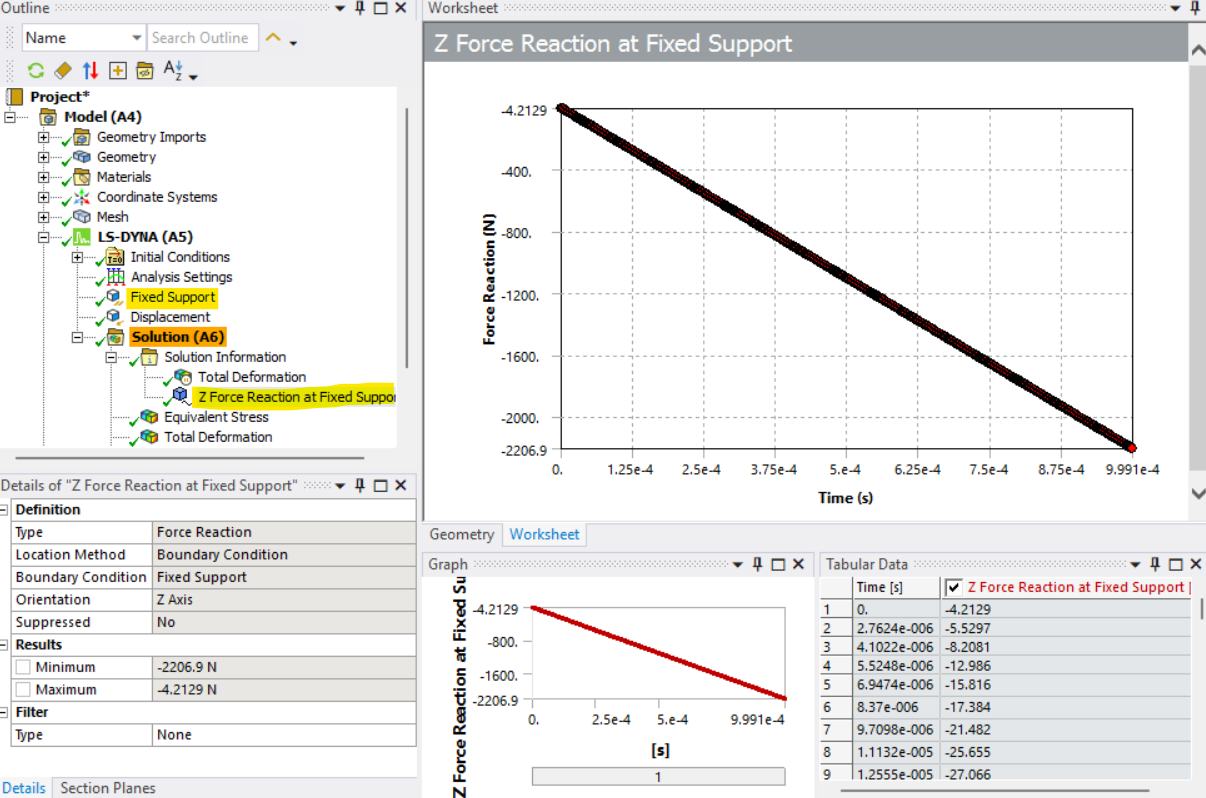Pin the Details panel with pushpin icon
The width and height of the screenshot is (1206, 798).
(360, 485)
